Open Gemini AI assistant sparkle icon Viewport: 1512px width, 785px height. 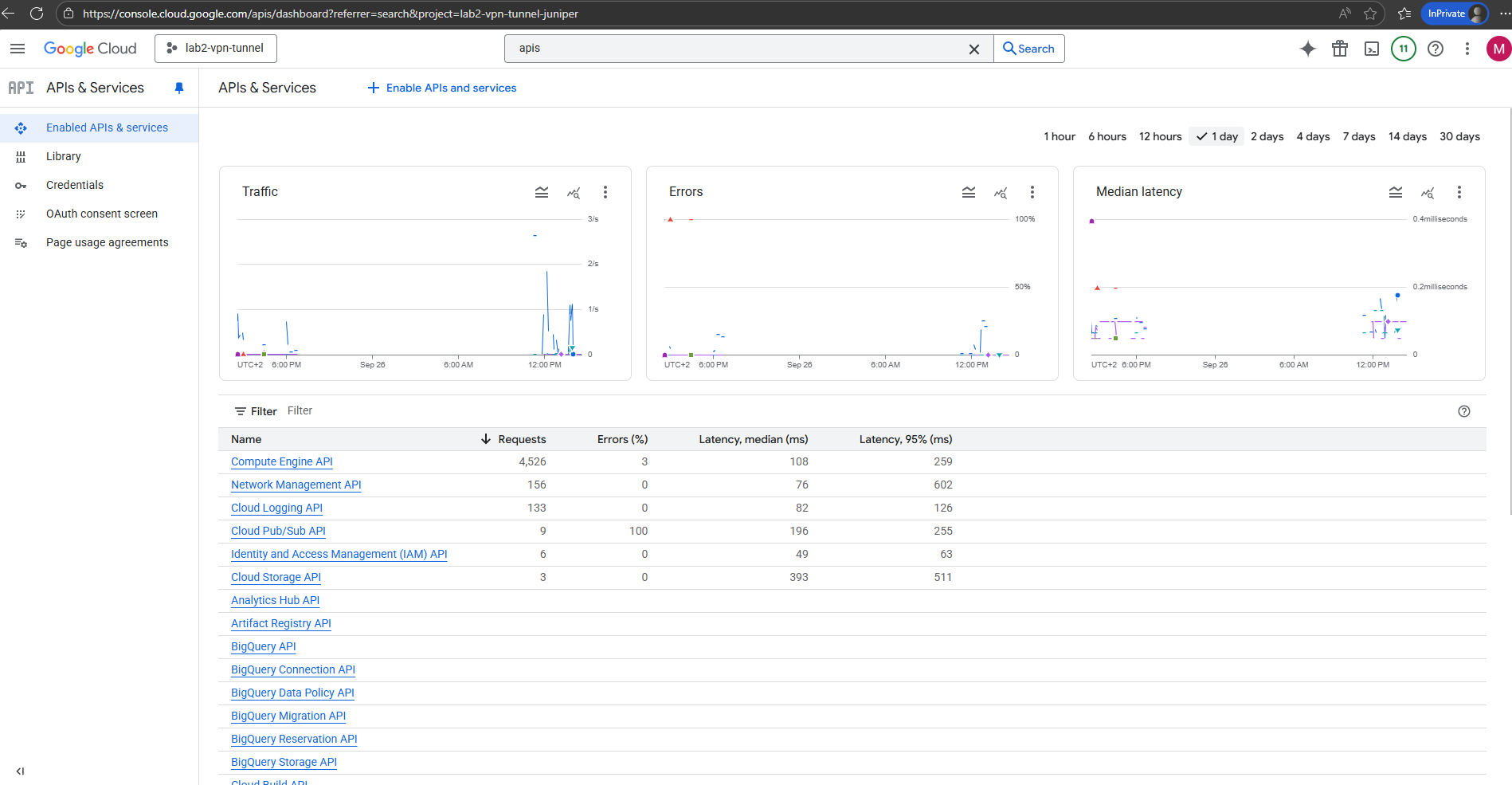coord(1308,49)
